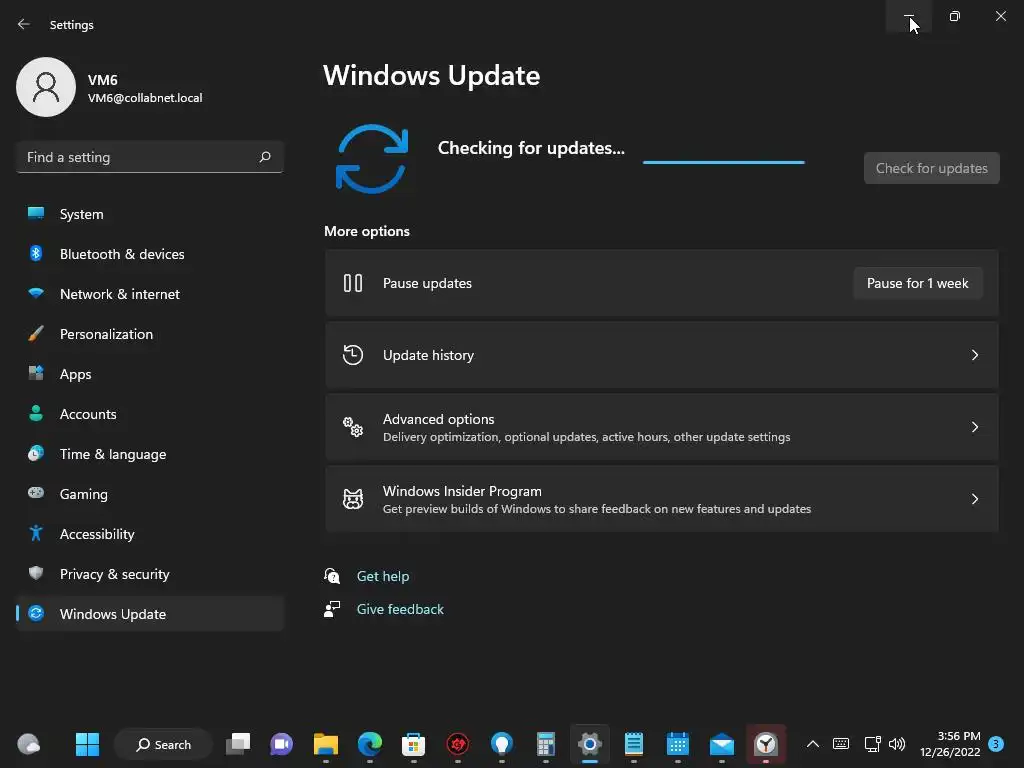The width and height of the screenshot is (1024, 768).
Task: Click the VM6 user profile avatar
Action: (x=46, y=87)
